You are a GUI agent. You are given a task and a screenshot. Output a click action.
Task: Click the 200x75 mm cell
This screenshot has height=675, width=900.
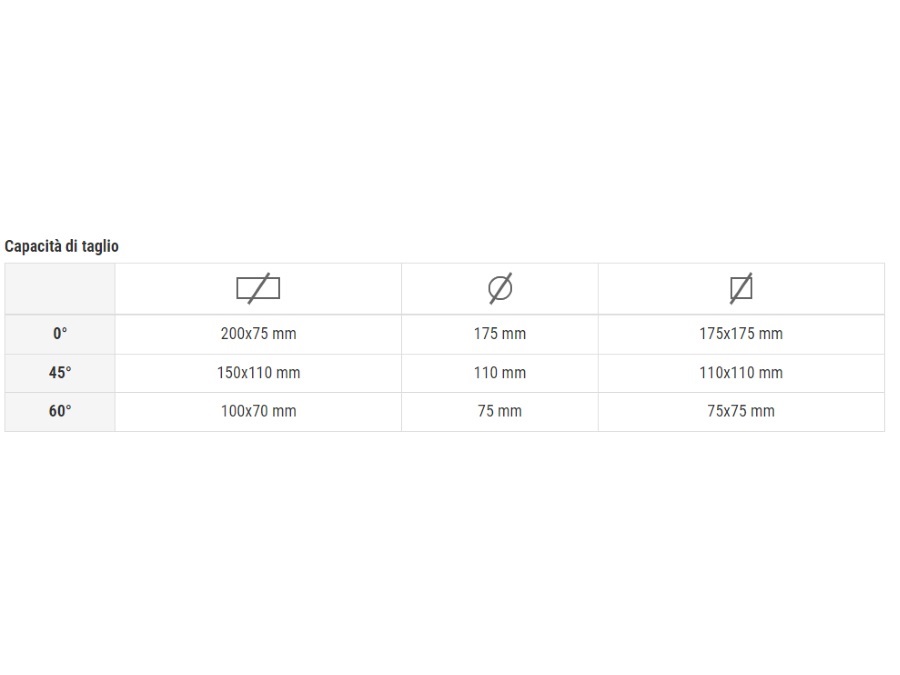[258, 334]
